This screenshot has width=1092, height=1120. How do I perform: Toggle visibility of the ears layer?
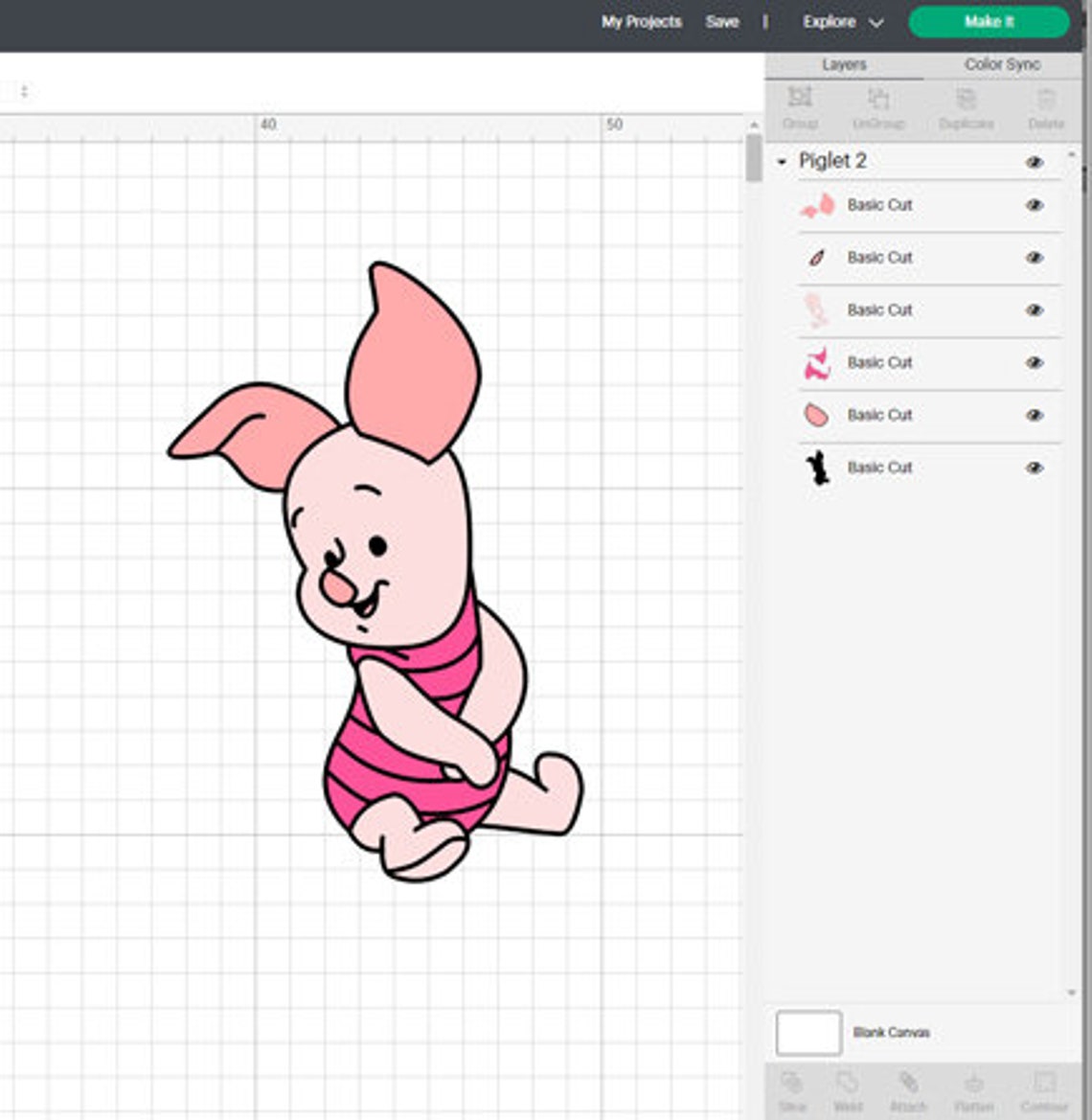1035,206
